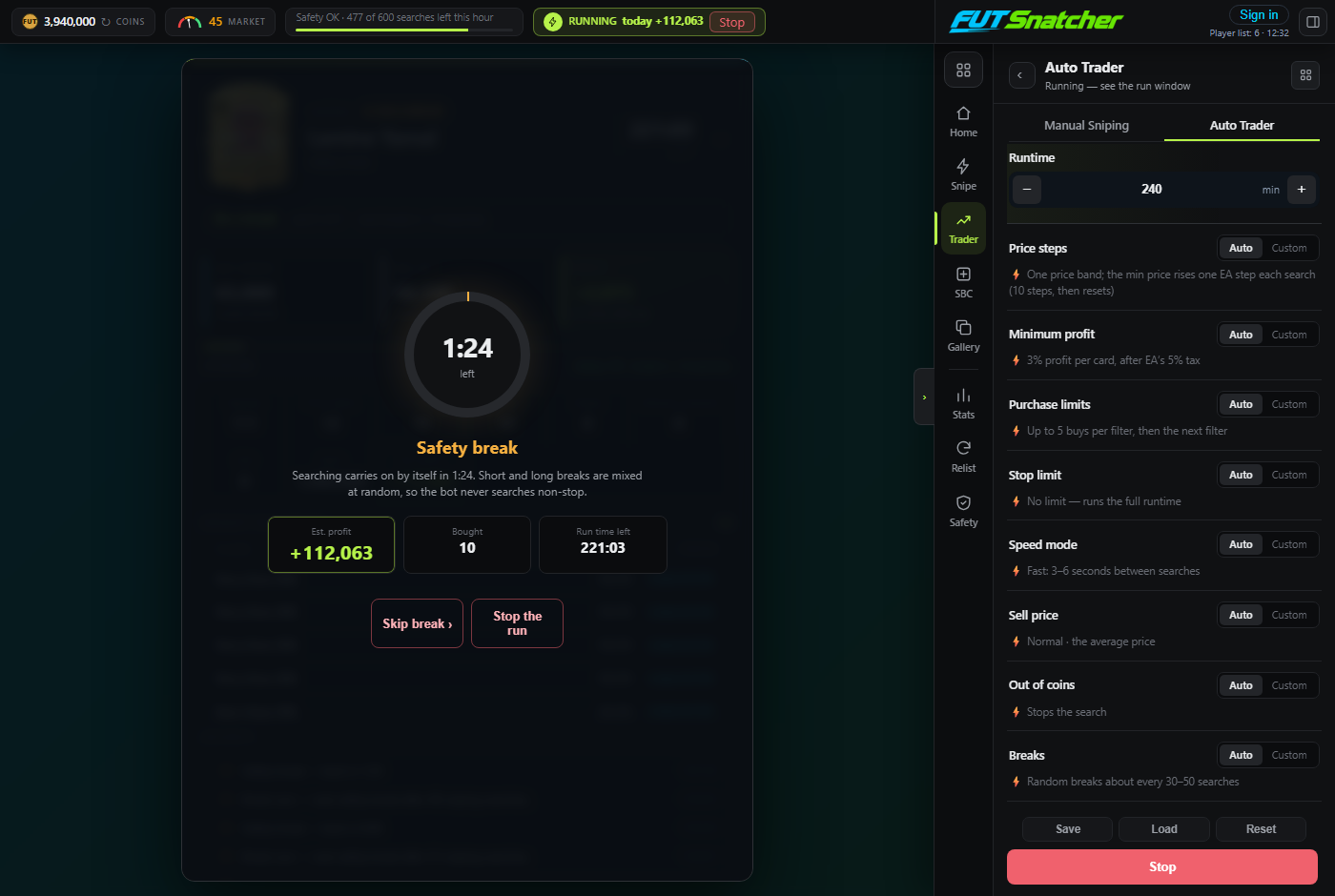
Task: Set Speed mode to Custom
Action: click(x=1289, y=544)
